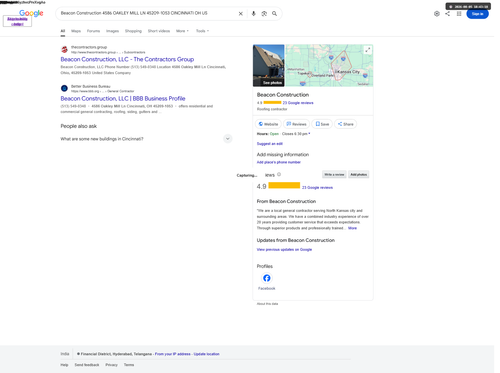Switch to the Forums tab
This screenshot has width=500, height=373.
click(93, 31)
